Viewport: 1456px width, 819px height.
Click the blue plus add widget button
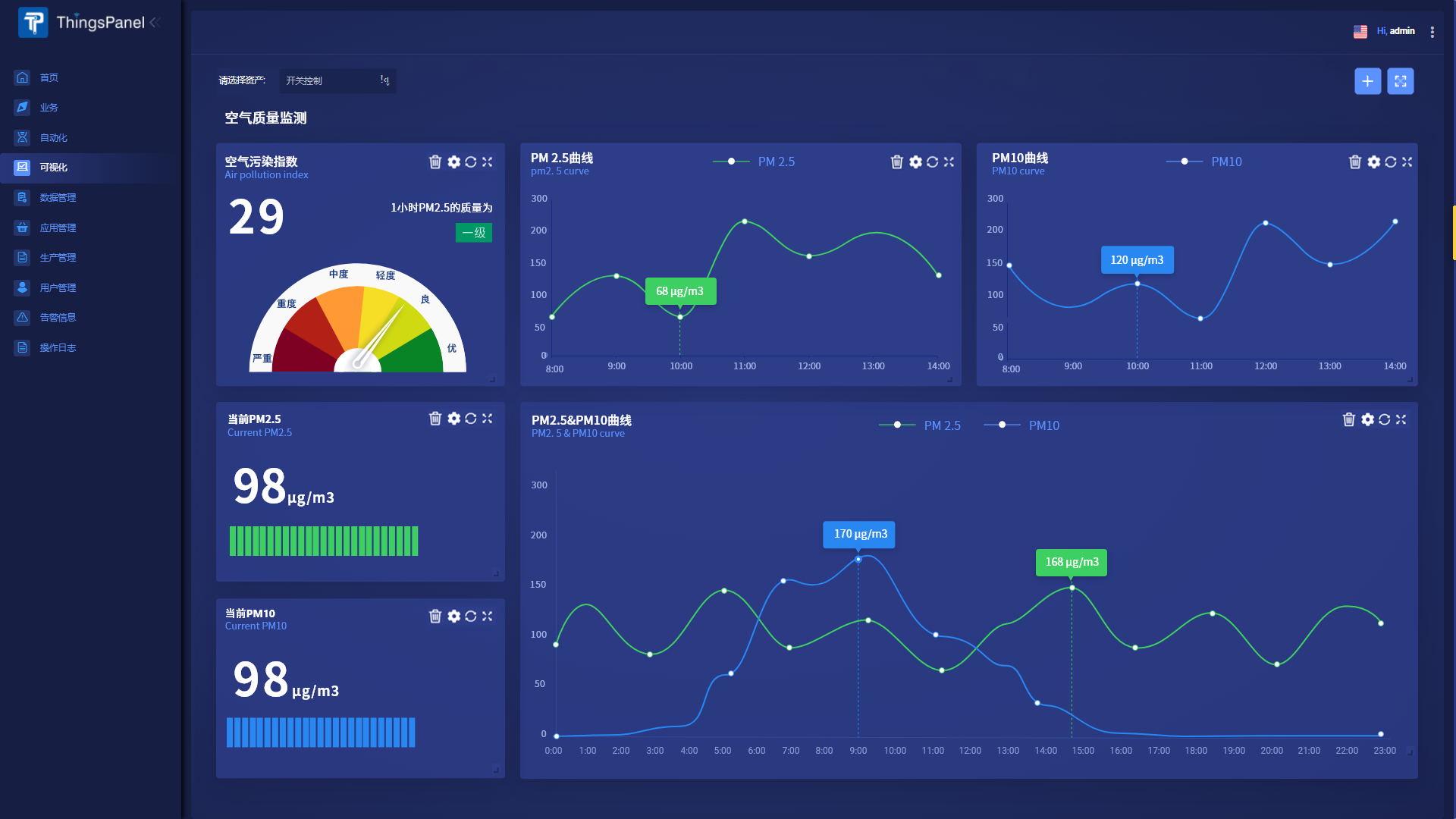click(1368, 81)
